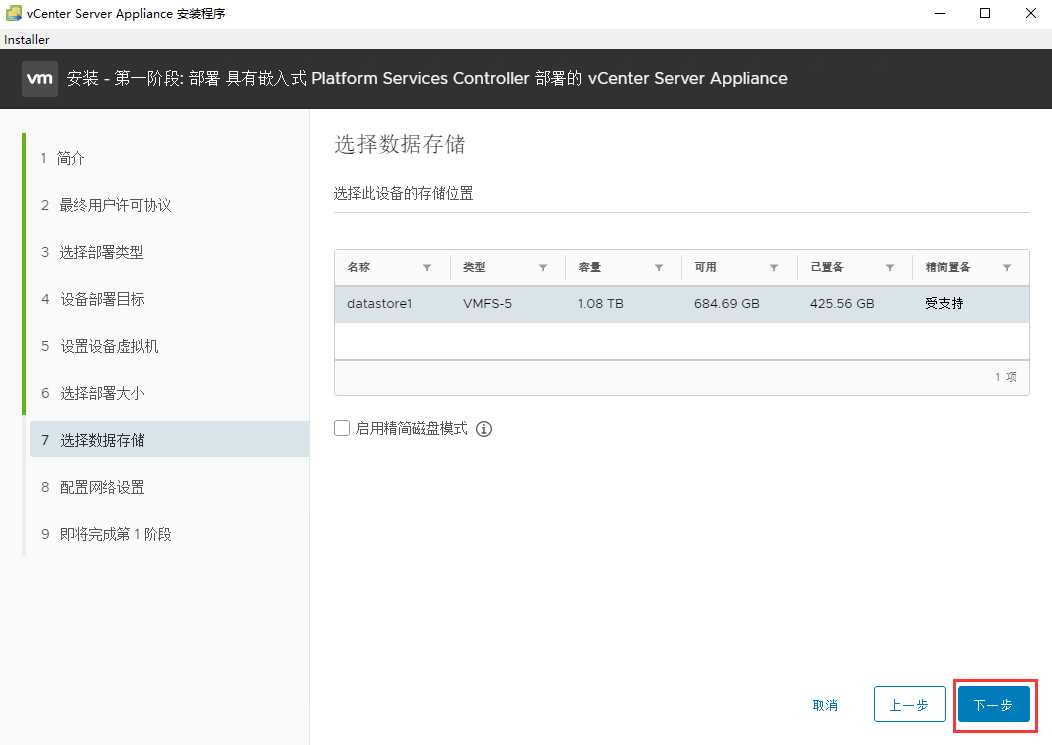1052x745 pixels.
Task: Click the 已置备 column filter icon
Action: tap(890, 268)
